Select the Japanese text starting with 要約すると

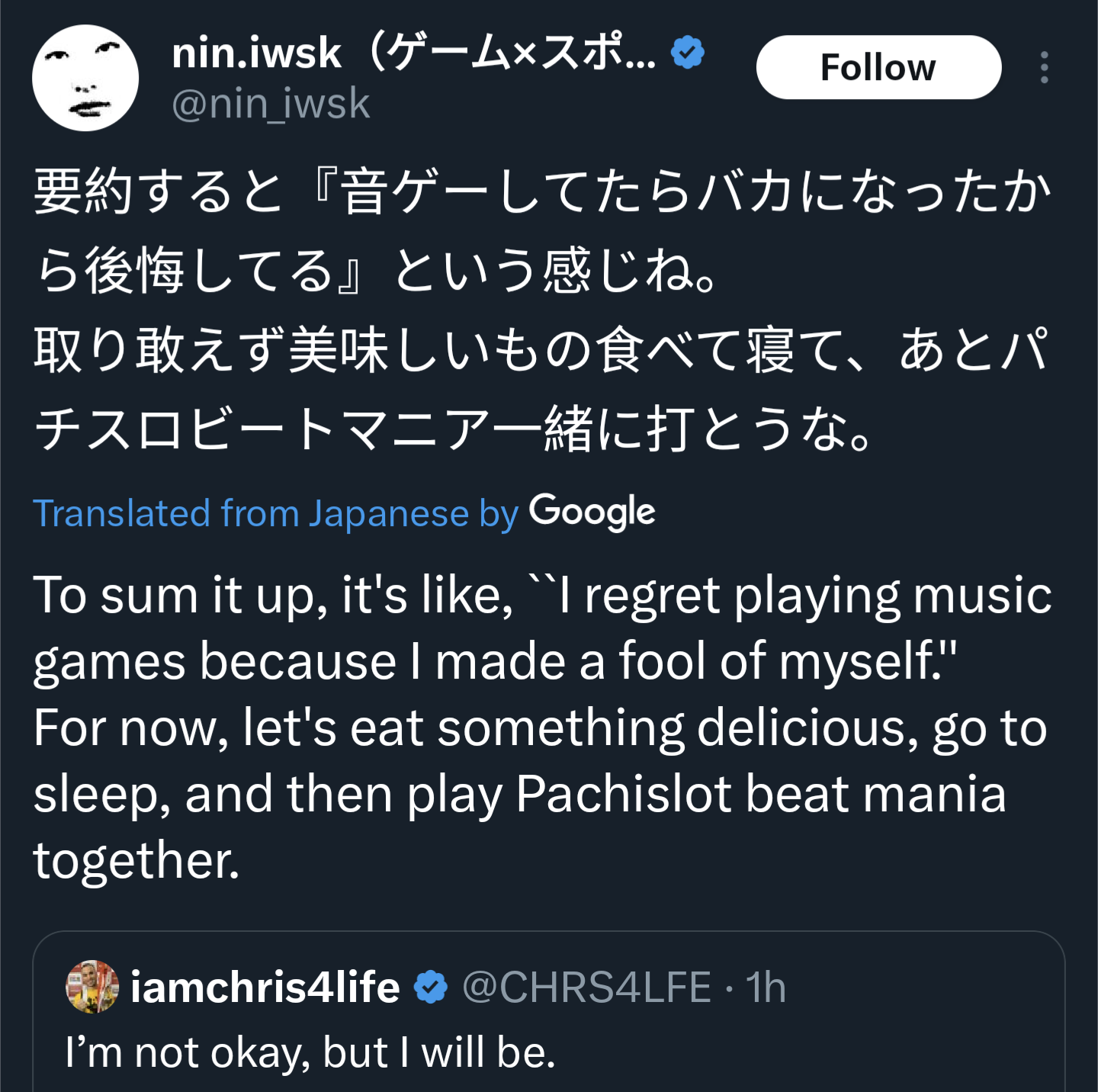pos(542,231)
